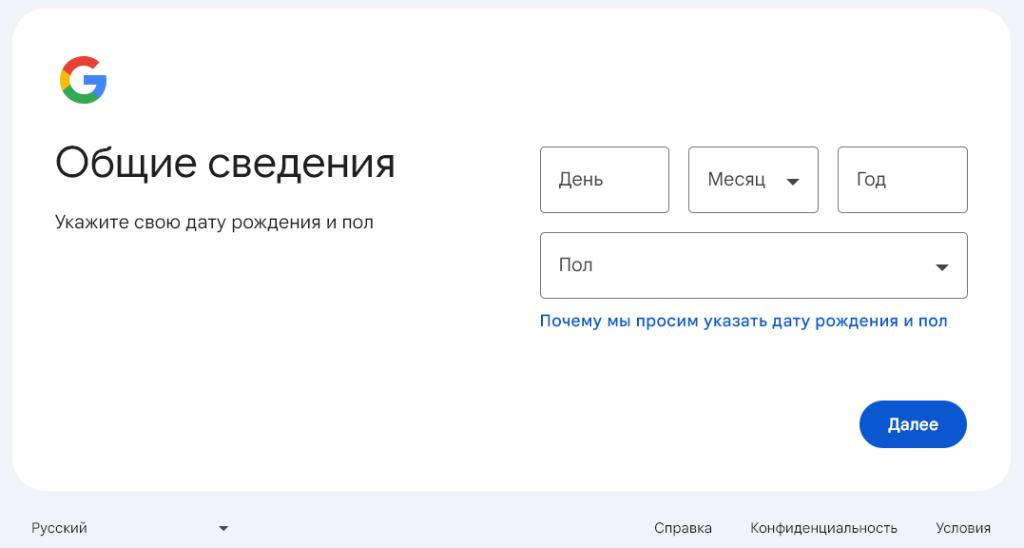Screen dimensions: 1024x548
Task: Click text Укажите свою дату рождения и пол
Action: coord(214,222)
